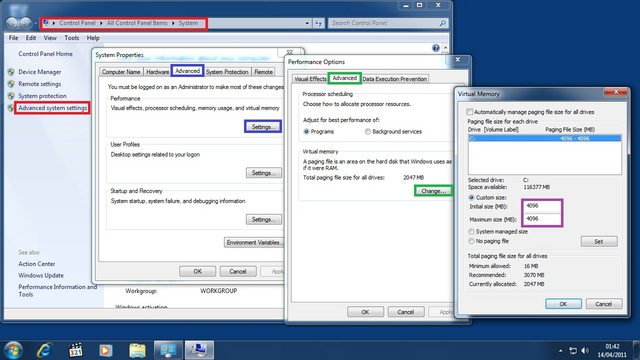Click the volume speaker tray icon

tap(585, 351)
